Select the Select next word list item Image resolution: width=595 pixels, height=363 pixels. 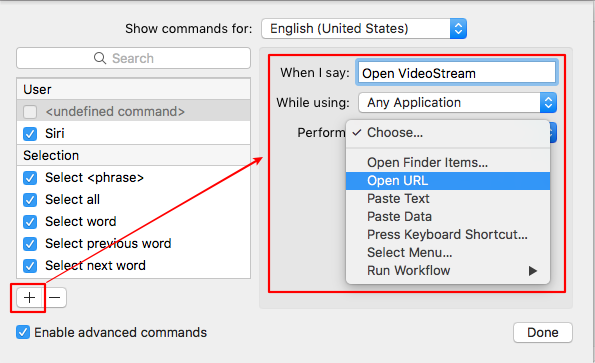(x=133, y=266)
